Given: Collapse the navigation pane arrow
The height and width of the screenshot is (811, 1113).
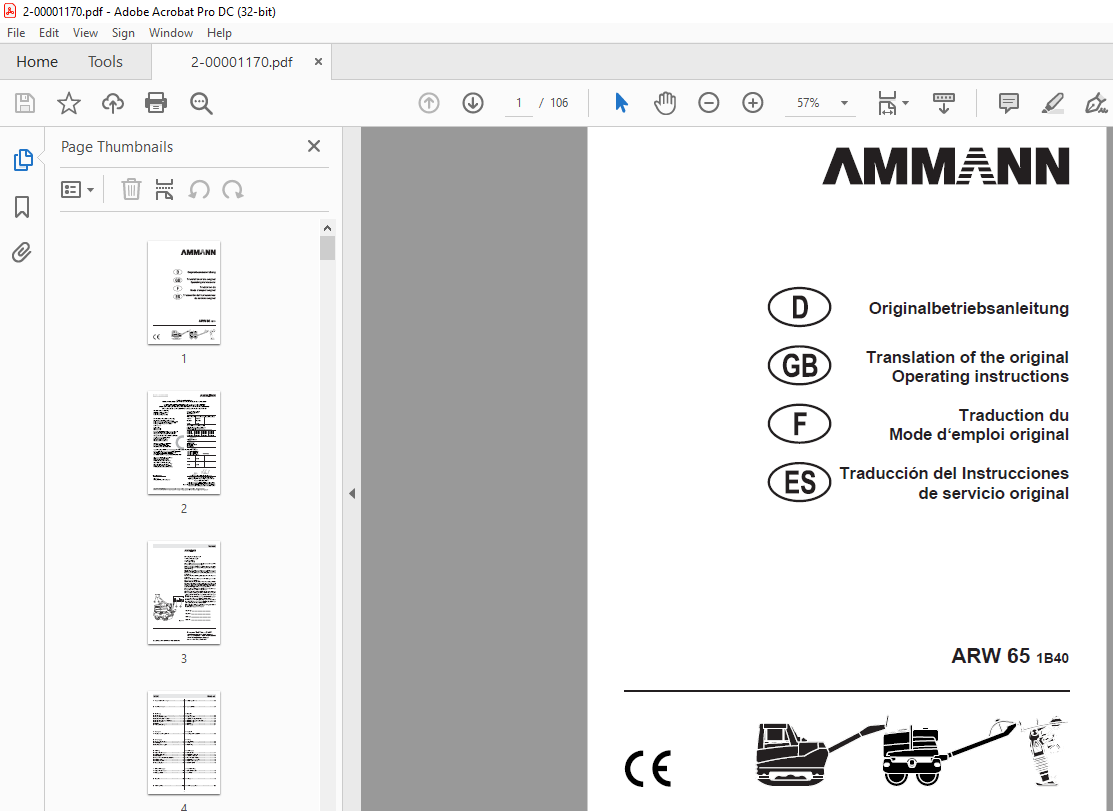Looking at the screenshot, I should (x=352, y=494).
